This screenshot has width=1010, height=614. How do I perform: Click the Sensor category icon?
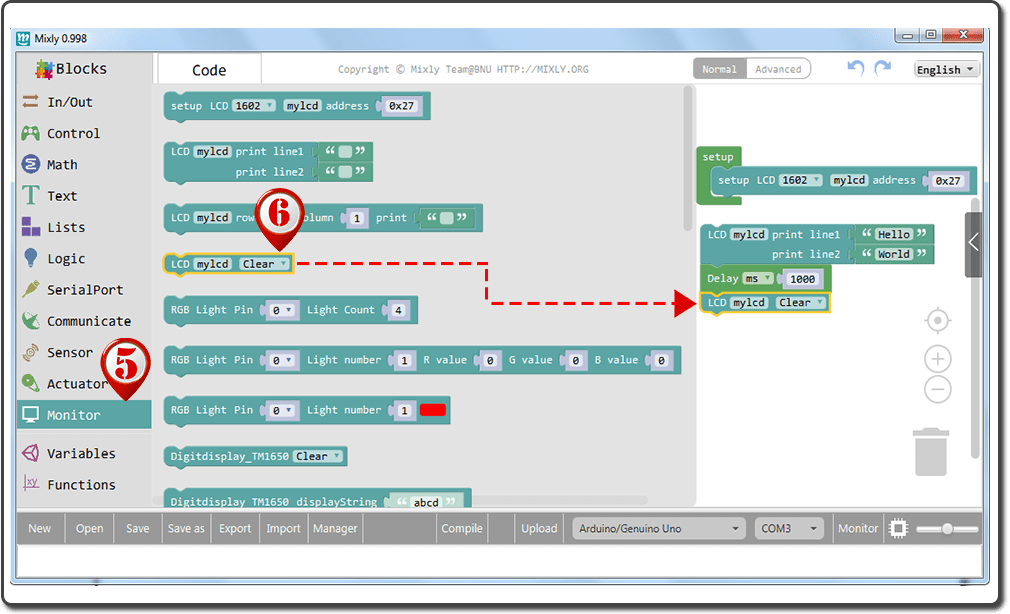click(30, 352)
